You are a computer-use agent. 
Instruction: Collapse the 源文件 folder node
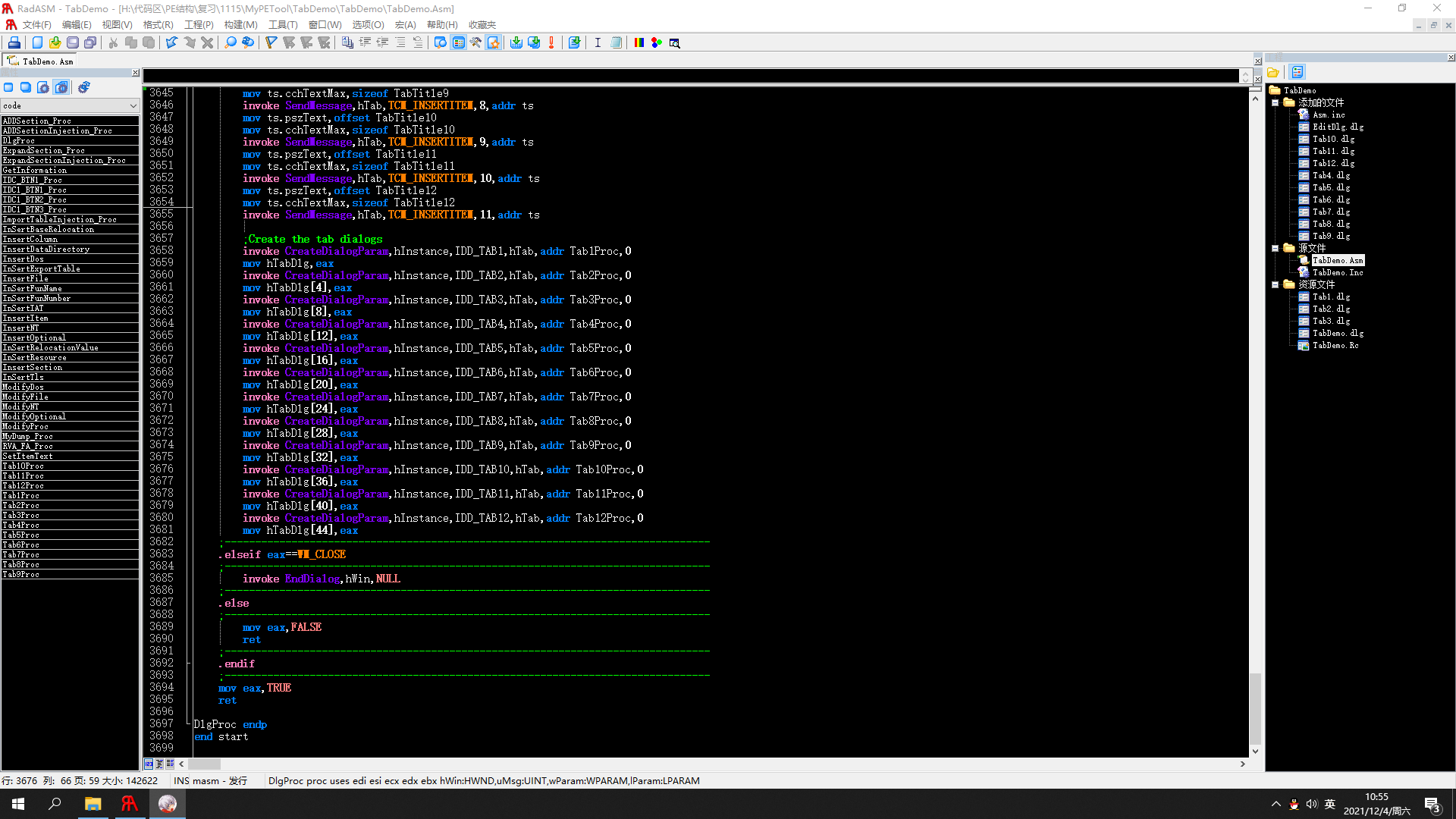coord(1276,248)
